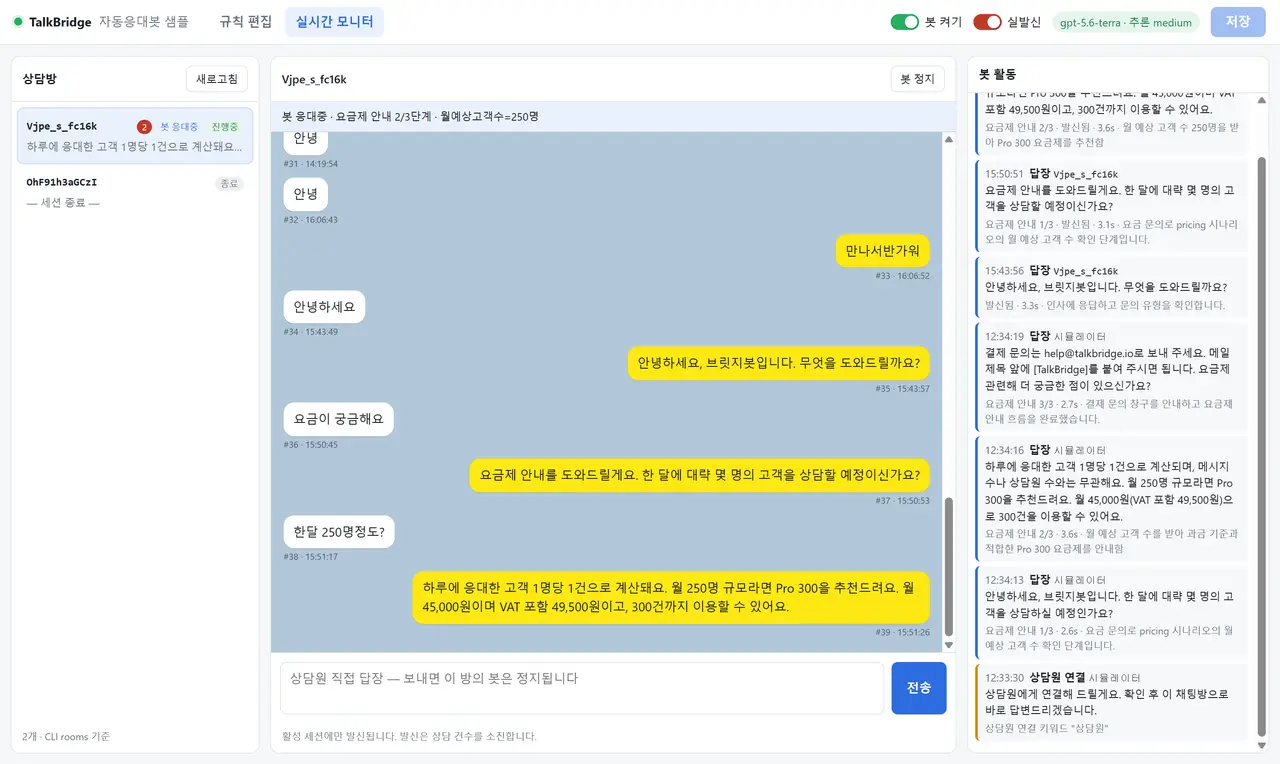1280x764 pixels.
Task: Click the 2개 · CLI rooms 기준 footer
Action: point(66,736)
